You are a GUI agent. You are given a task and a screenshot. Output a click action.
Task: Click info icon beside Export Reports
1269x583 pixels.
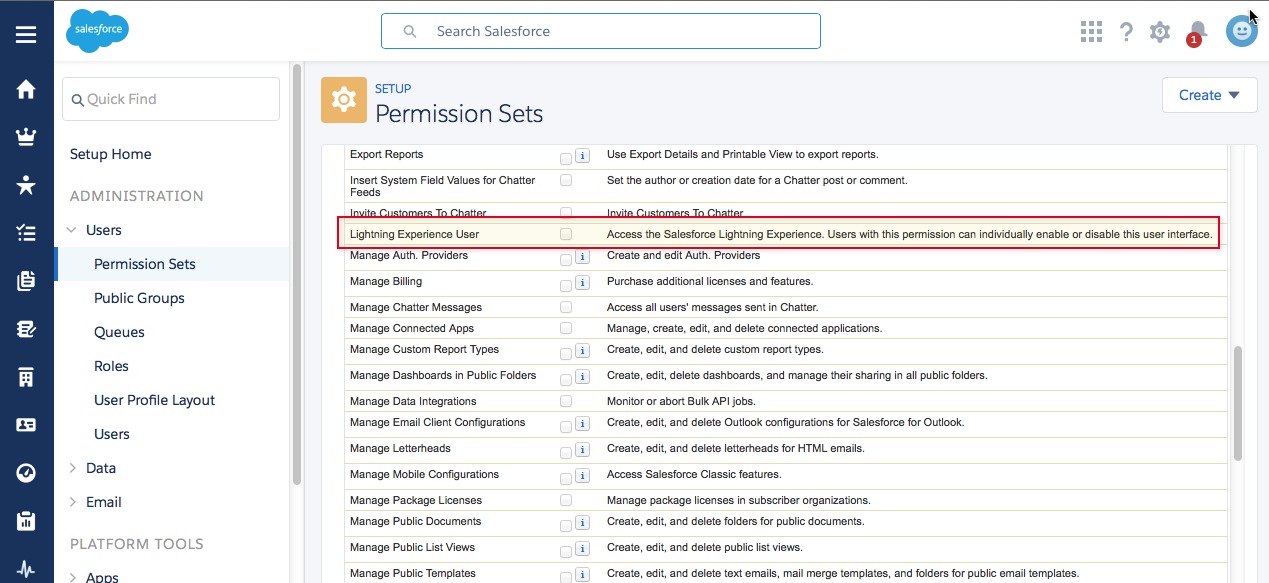pos(582,156)
